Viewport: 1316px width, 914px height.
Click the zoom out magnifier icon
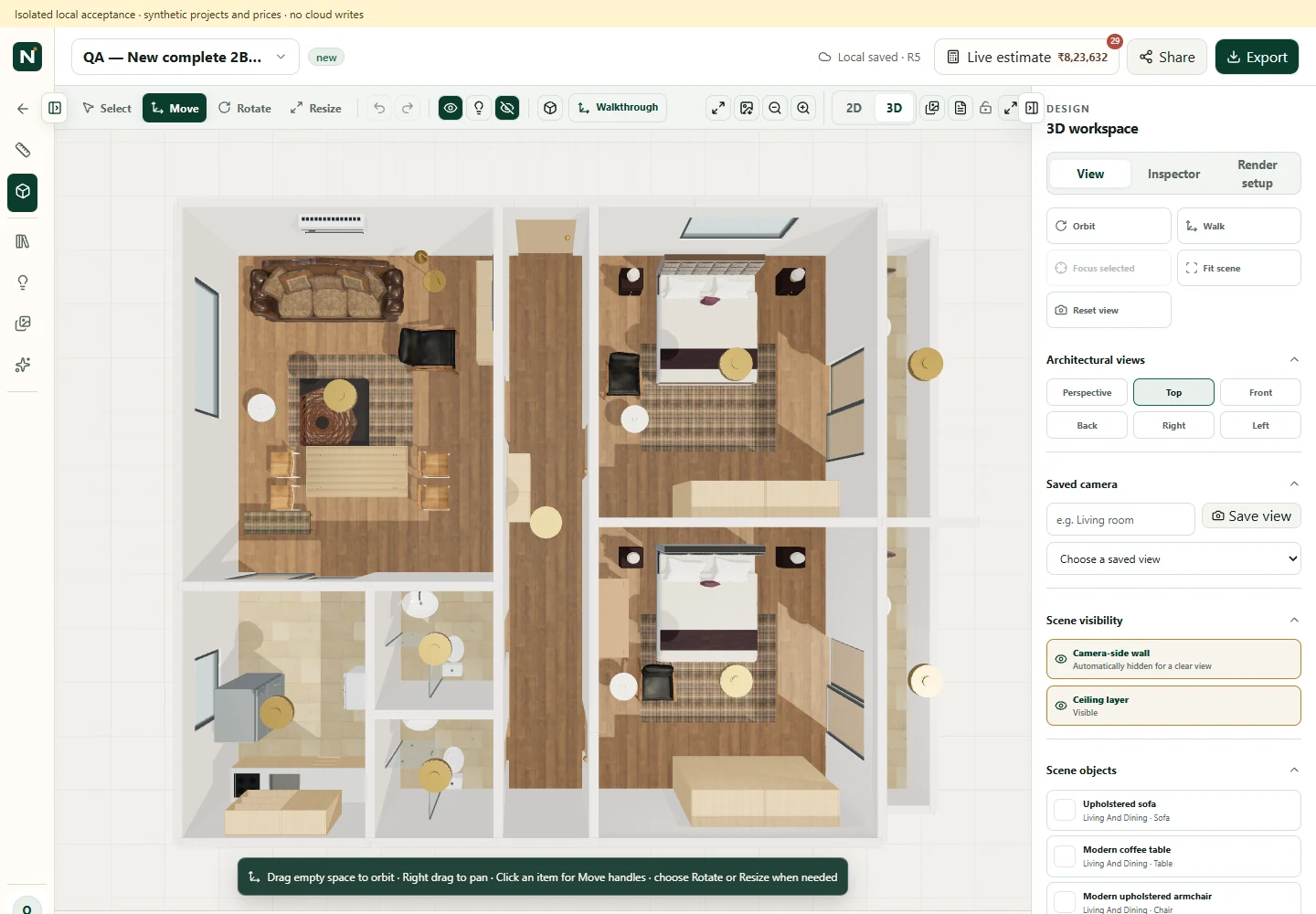(x=775, y=108)
